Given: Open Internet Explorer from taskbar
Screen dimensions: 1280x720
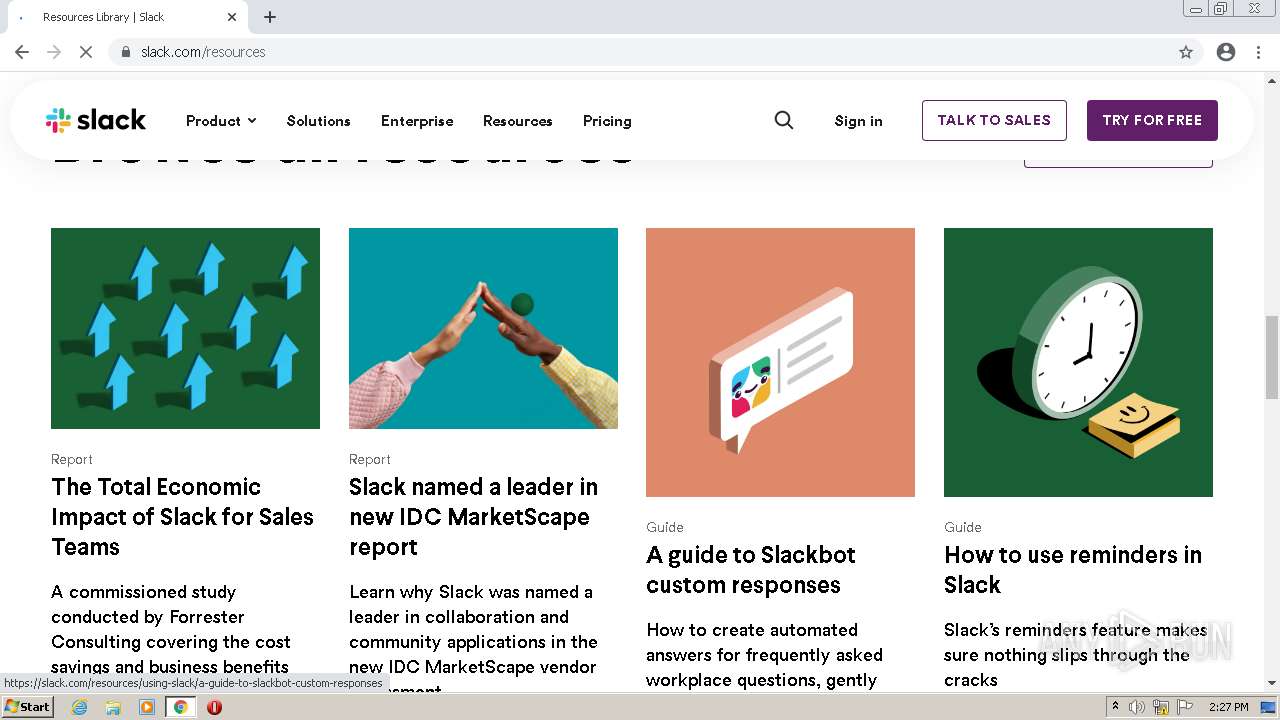Looking at the screenshot, I should point(80,707).
